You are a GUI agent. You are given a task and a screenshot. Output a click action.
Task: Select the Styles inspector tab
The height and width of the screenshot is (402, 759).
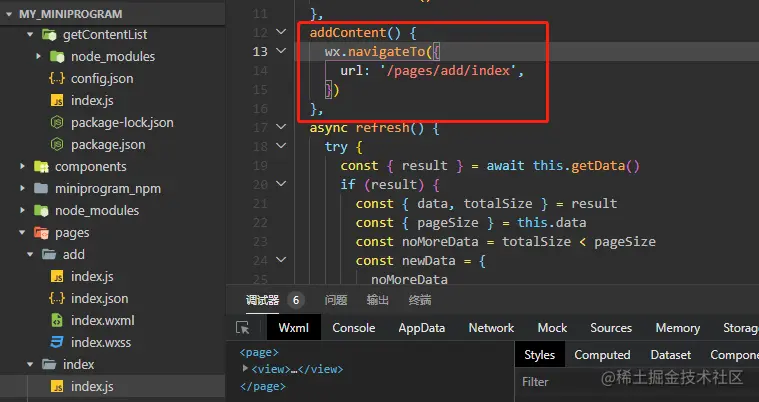coord(539,355)
